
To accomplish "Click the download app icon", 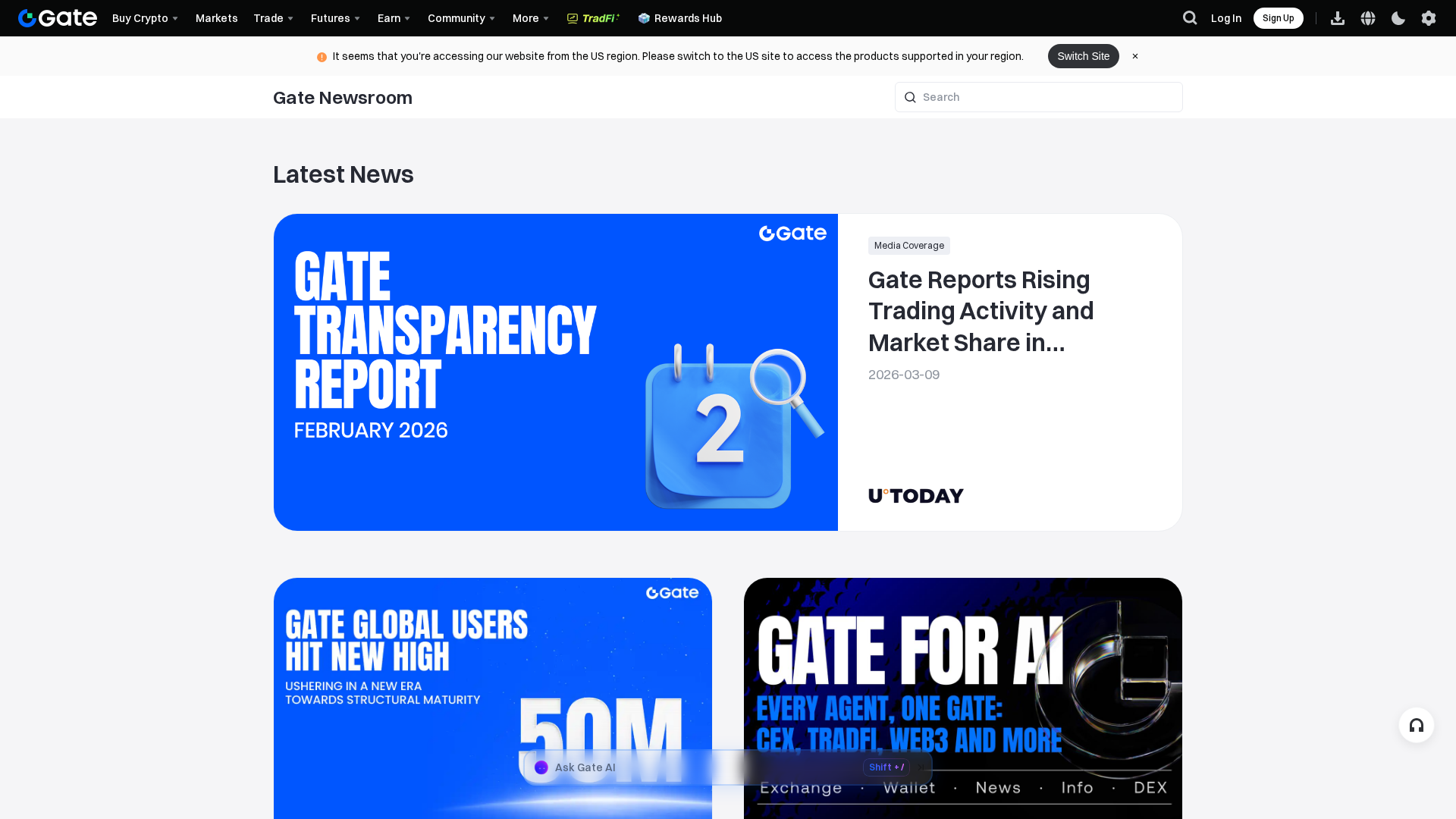I will (1338, 18).
